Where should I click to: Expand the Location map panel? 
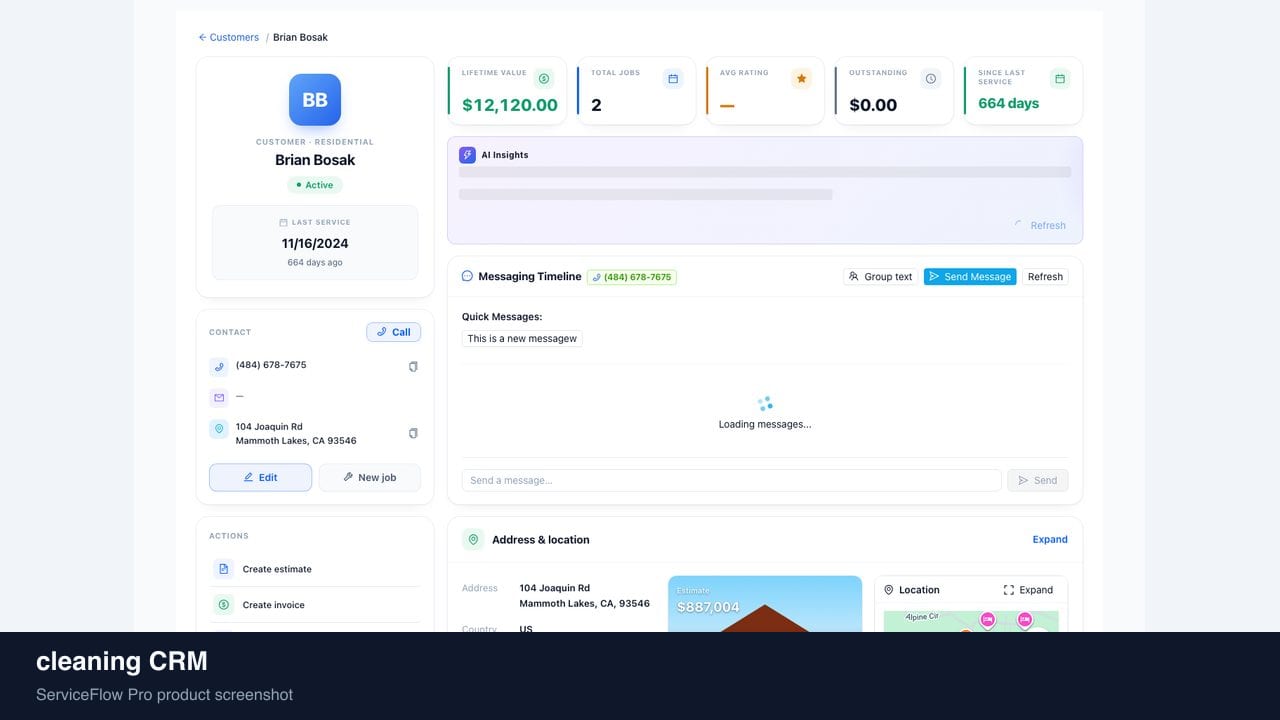[x=1028, y=590]
